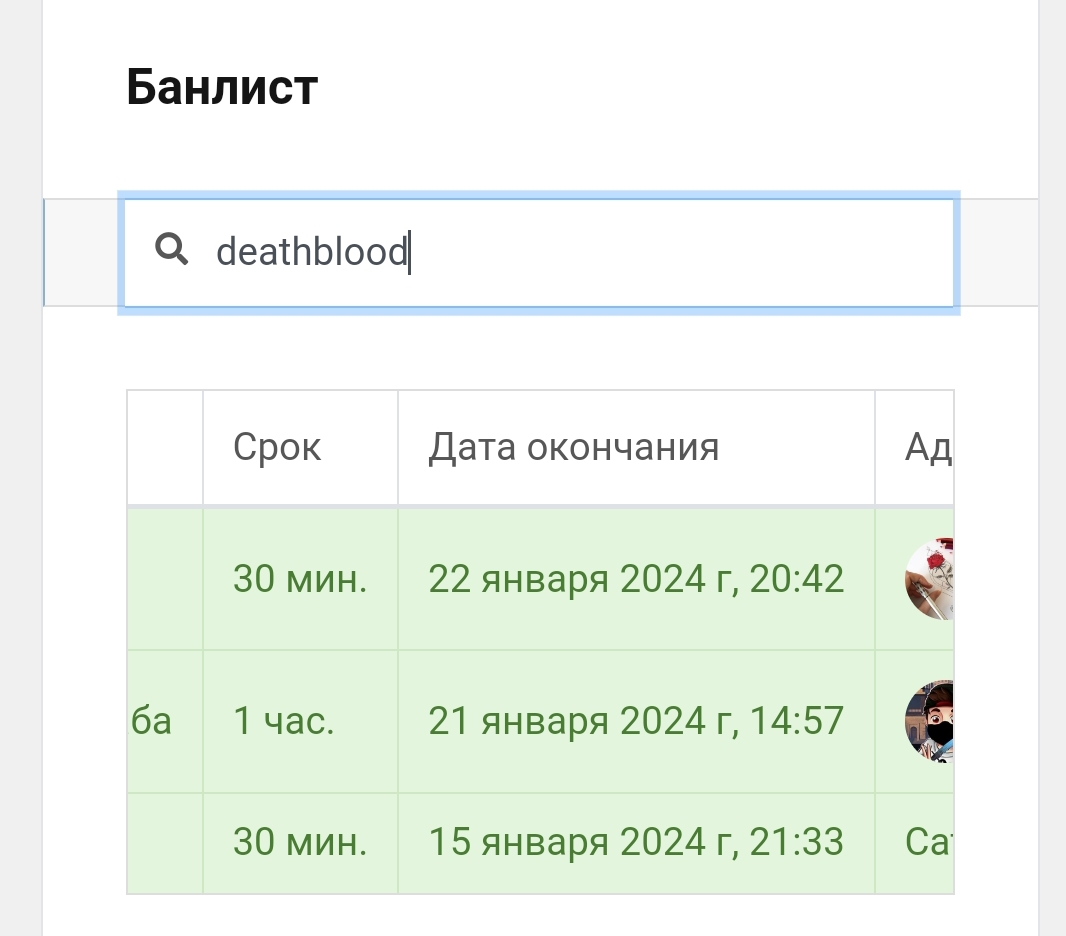The image size is (1066, 936).
Task: Select the 21 января 2024 г, 14:57 date cell
Action: [x=636, y=721]
